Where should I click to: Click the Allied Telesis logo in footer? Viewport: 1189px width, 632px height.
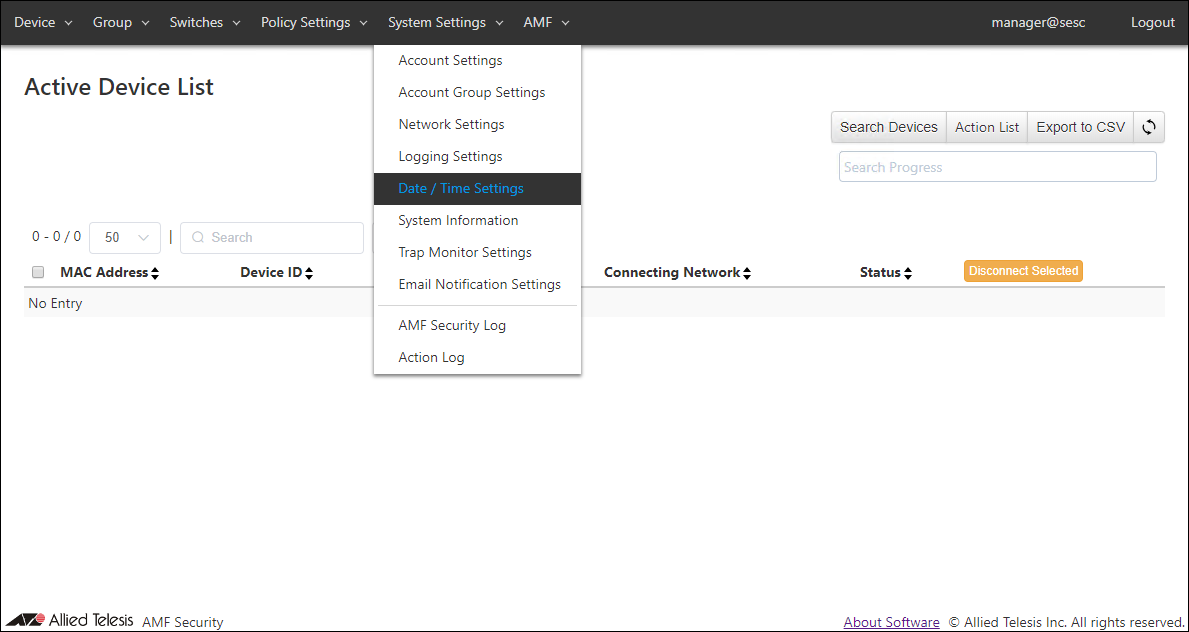click(70, 620)
